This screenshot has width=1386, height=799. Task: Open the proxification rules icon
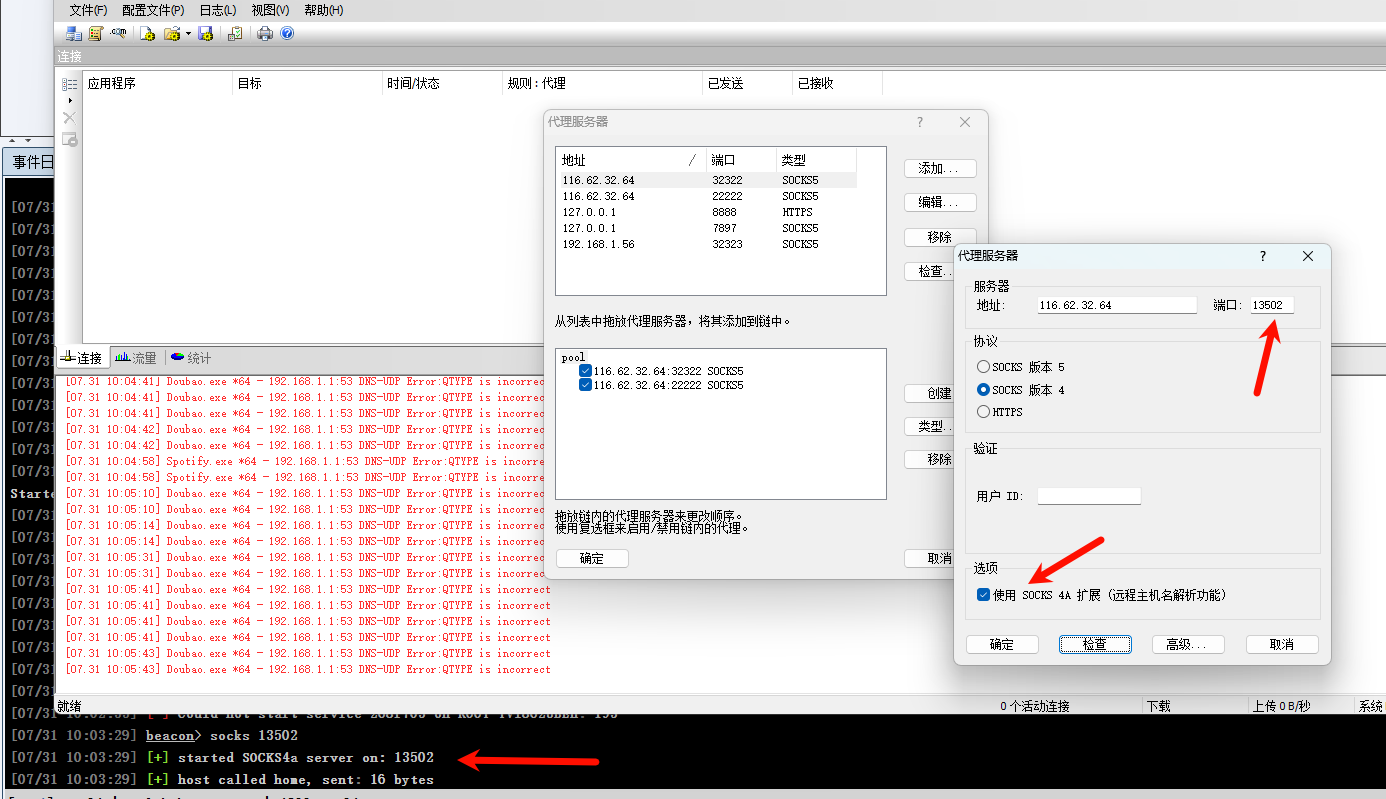point(96,33)
